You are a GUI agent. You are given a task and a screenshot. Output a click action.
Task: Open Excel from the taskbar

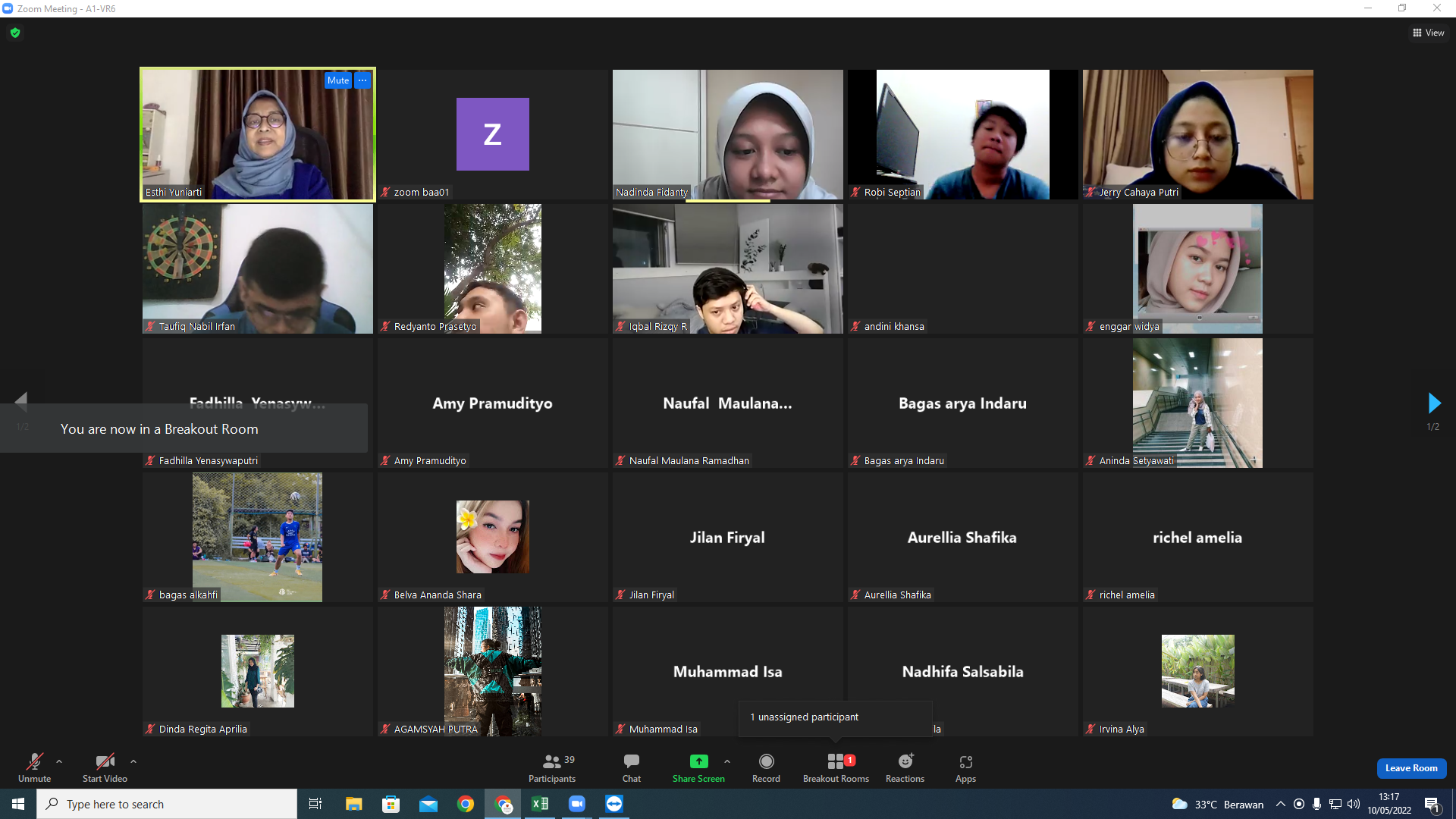pyautogui.click(x=540, y=804)
